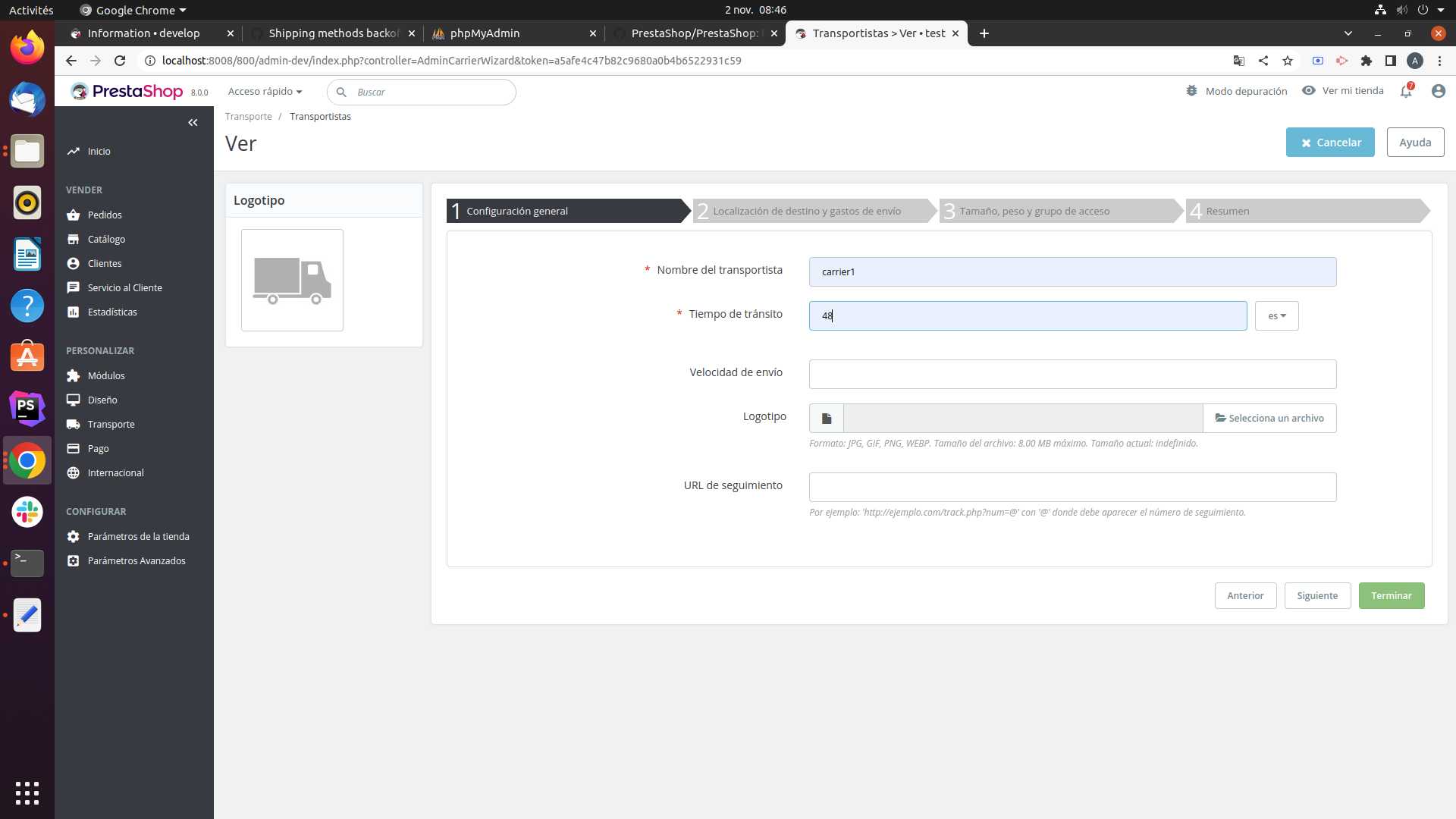Open Slack from the dock
Screen dimensions: 1456x819
(x=27, y=512)
